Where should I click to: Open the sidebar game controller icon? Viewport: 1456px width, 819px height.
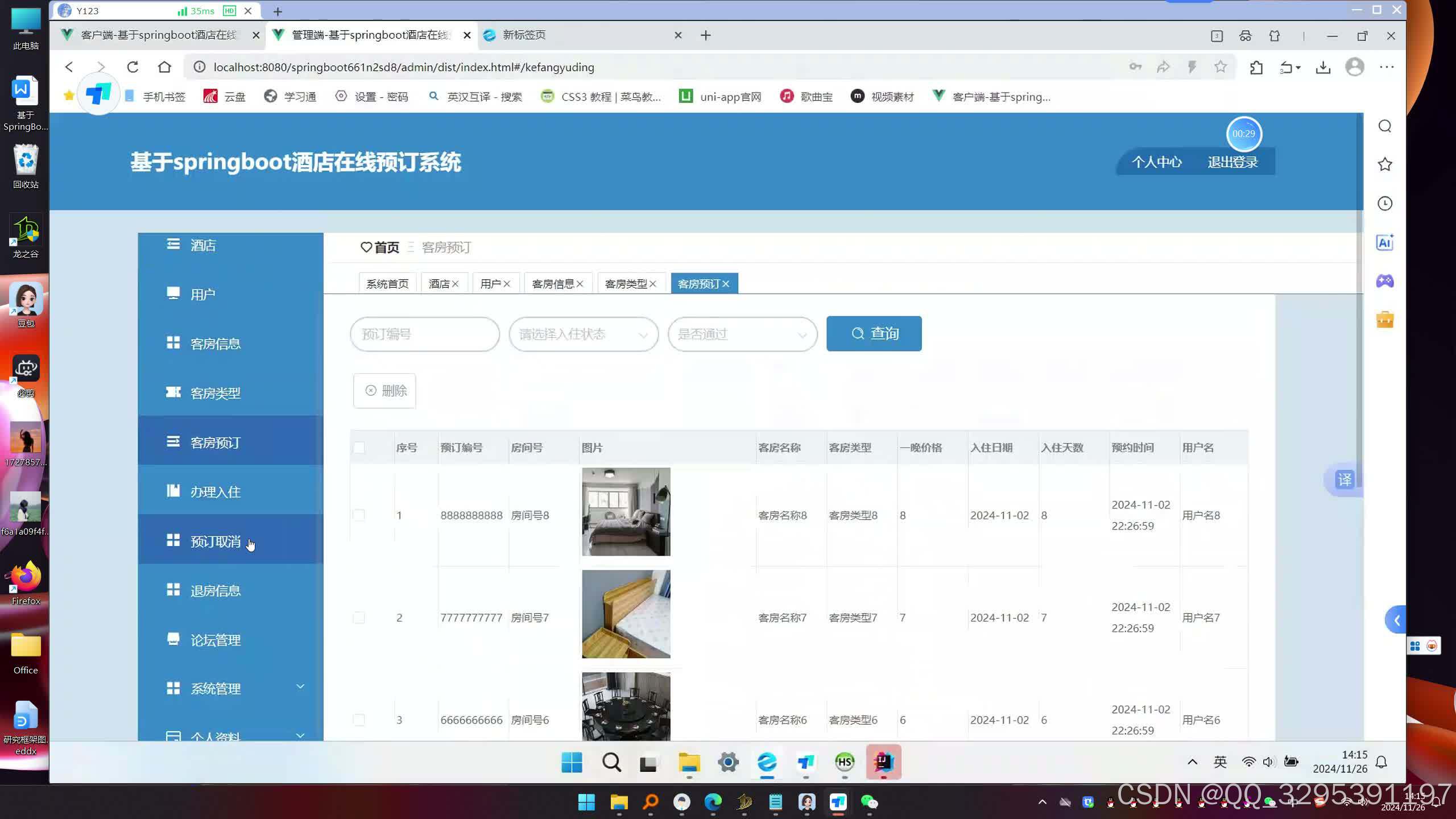(1385, 281)
